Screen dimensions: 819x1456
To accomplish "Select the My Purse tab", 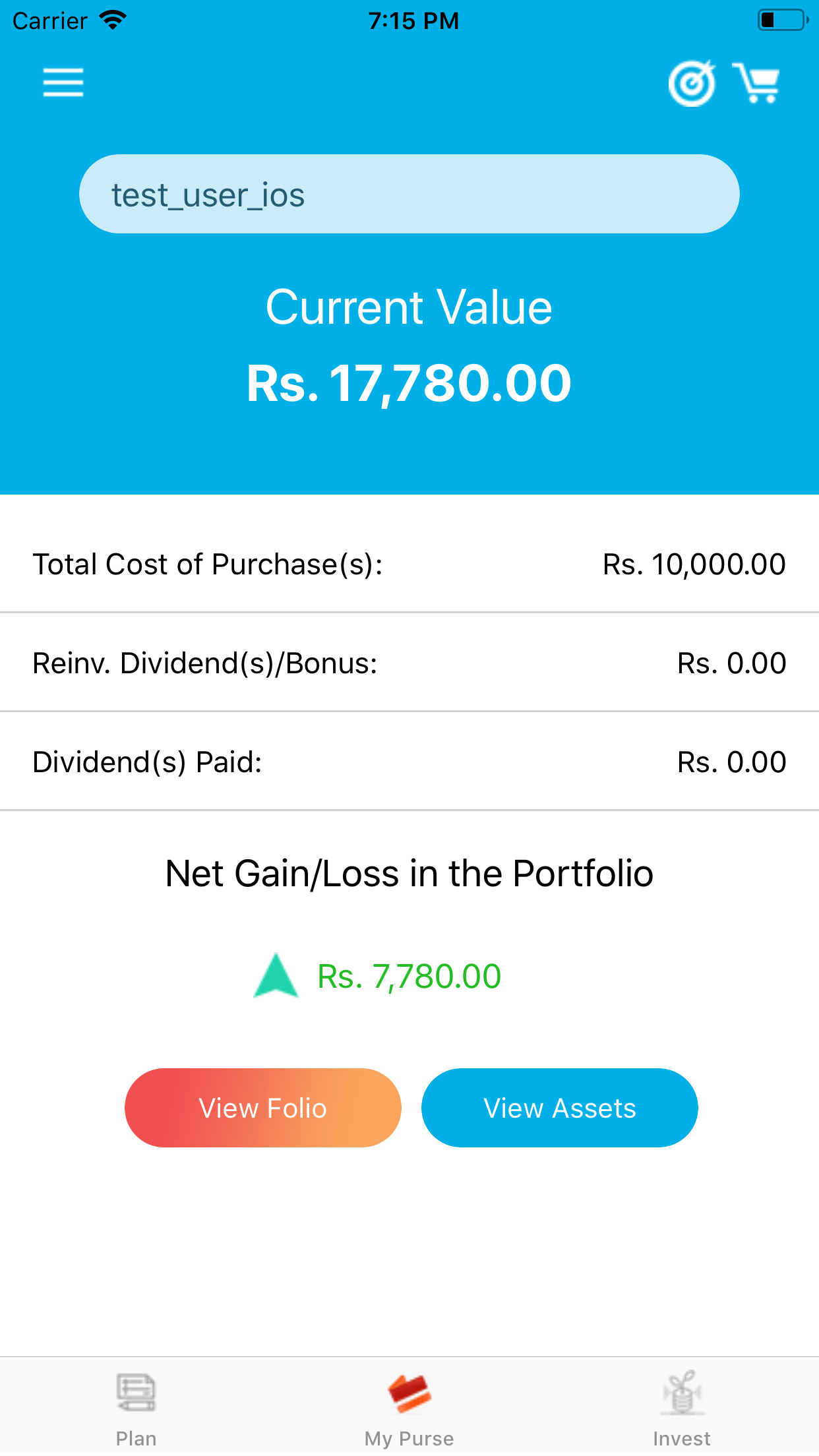I will (409, 1407).
